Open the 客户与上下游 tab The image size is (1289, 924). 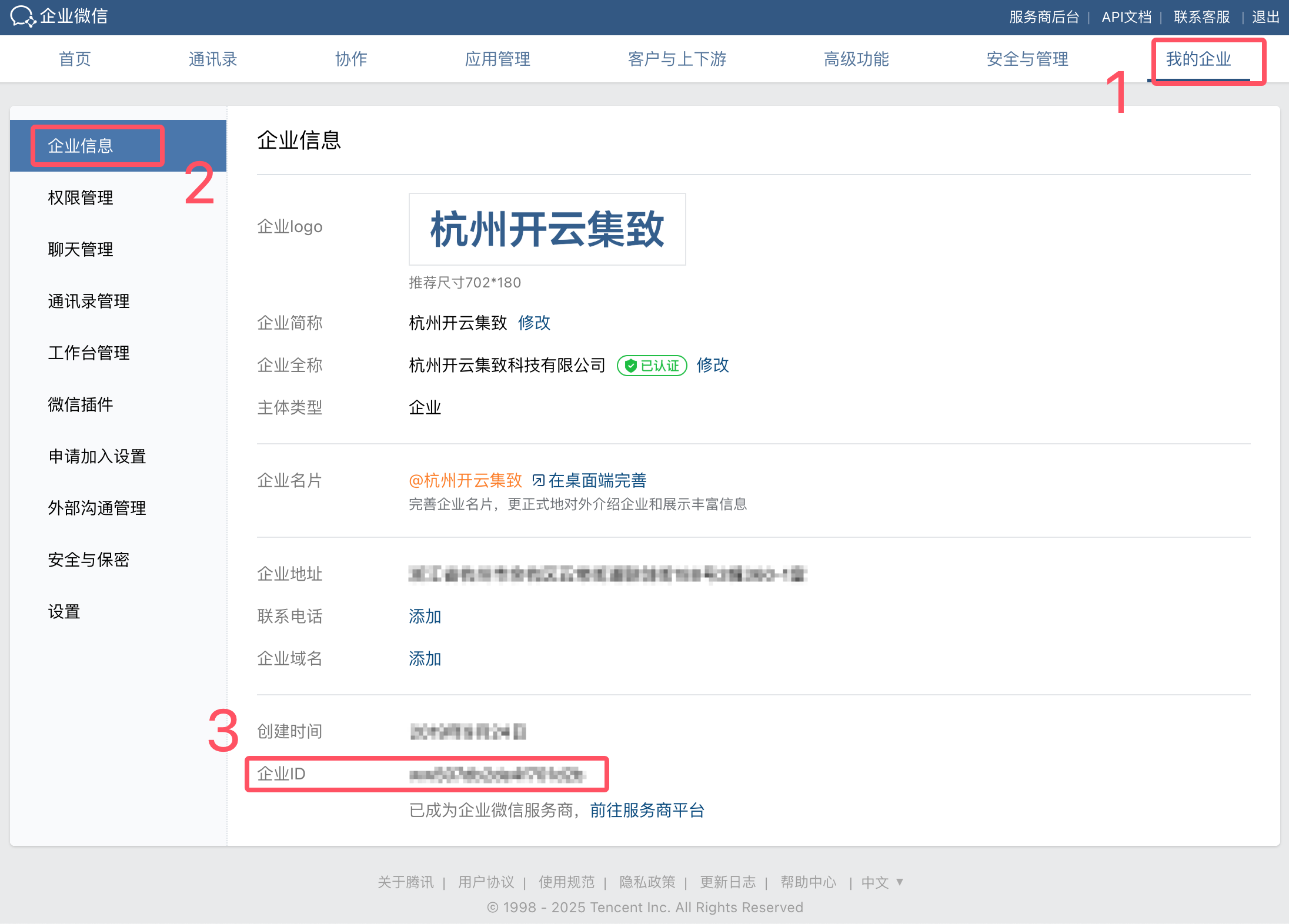point(677,59)
